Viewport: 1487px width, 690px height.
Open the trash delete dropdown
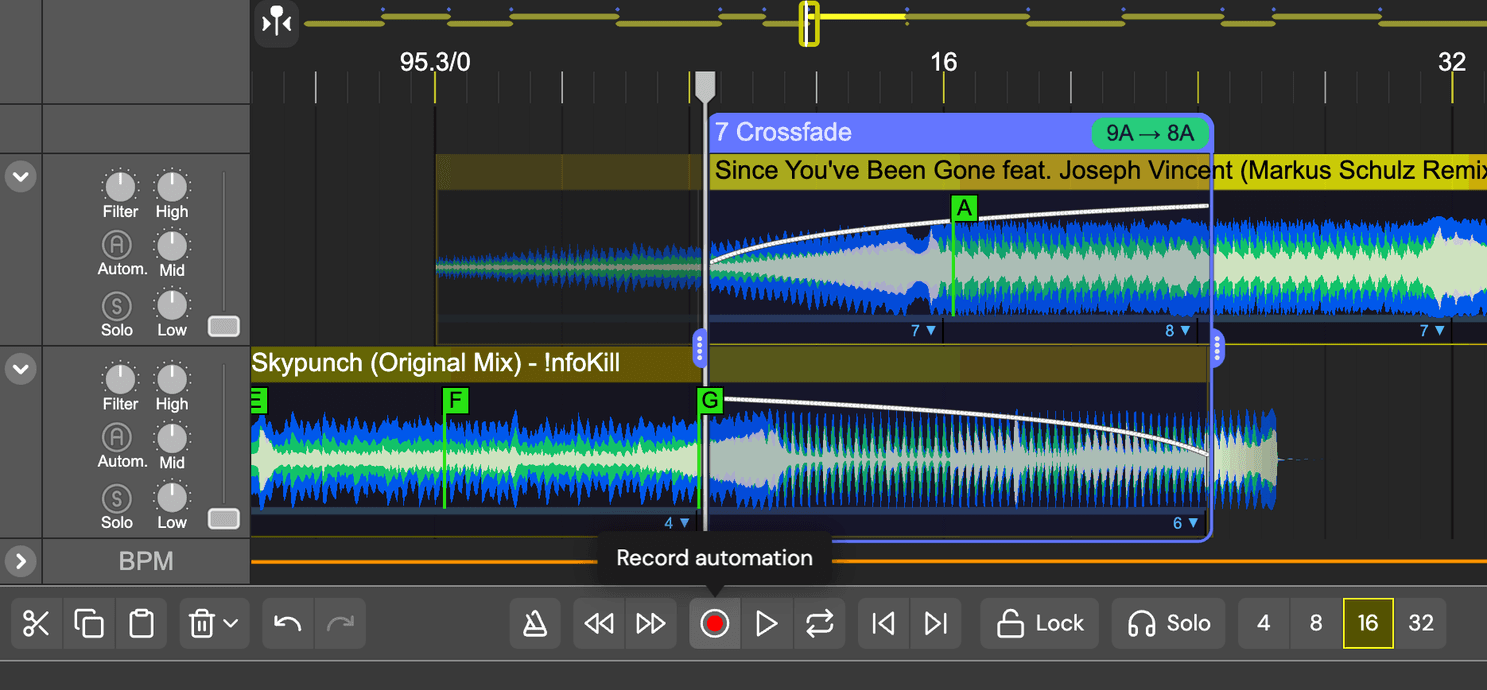coord(214,624)
